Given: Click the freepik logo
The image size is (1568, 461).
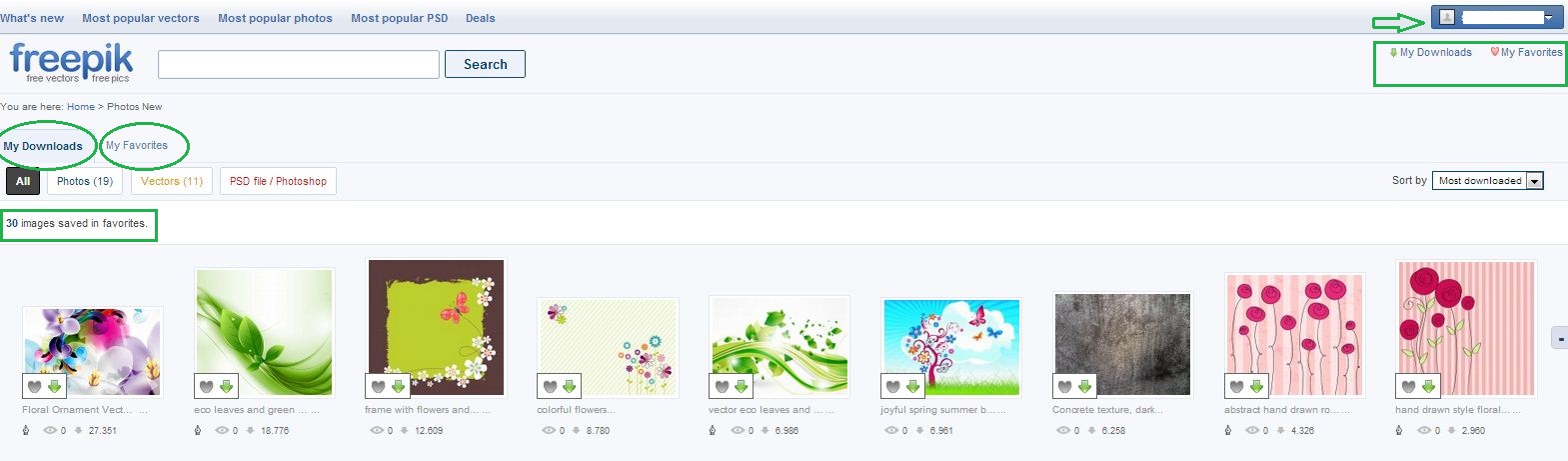Looking at the screenshot, I should [x=71, y=62].
